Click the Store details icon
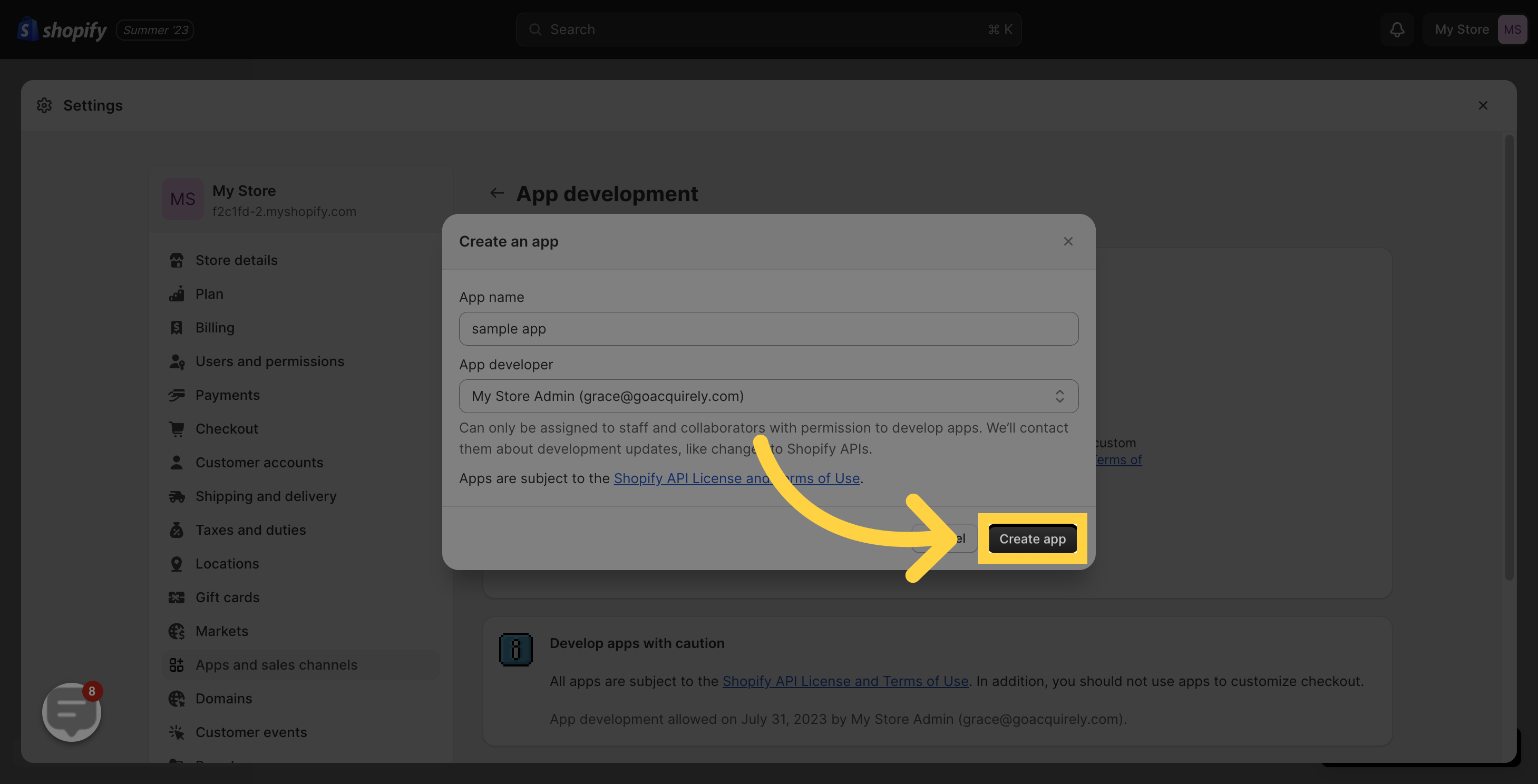The height and width of the screenshot is (784, 1538). pos(177,261)
